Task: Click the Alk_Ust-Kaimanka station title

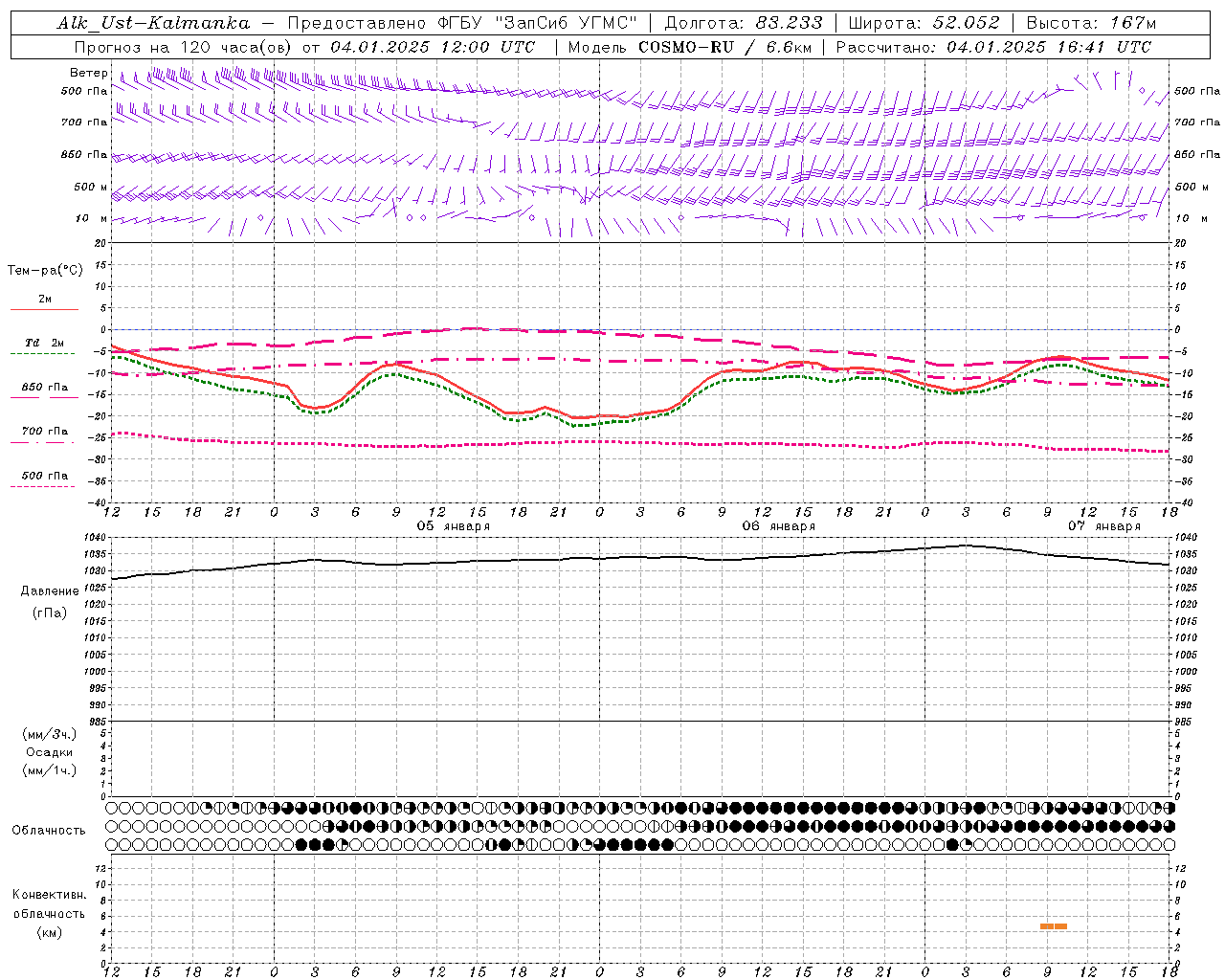Action: (154, 23)
